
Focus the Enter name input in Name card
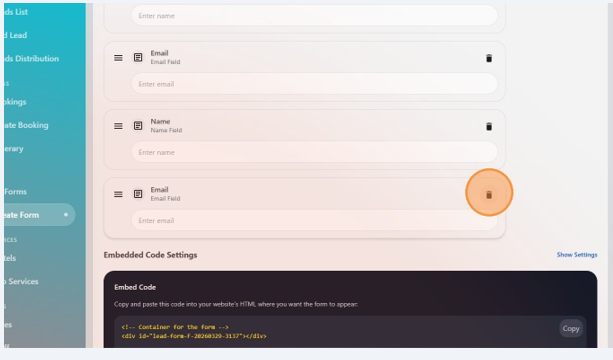point(314,152)
